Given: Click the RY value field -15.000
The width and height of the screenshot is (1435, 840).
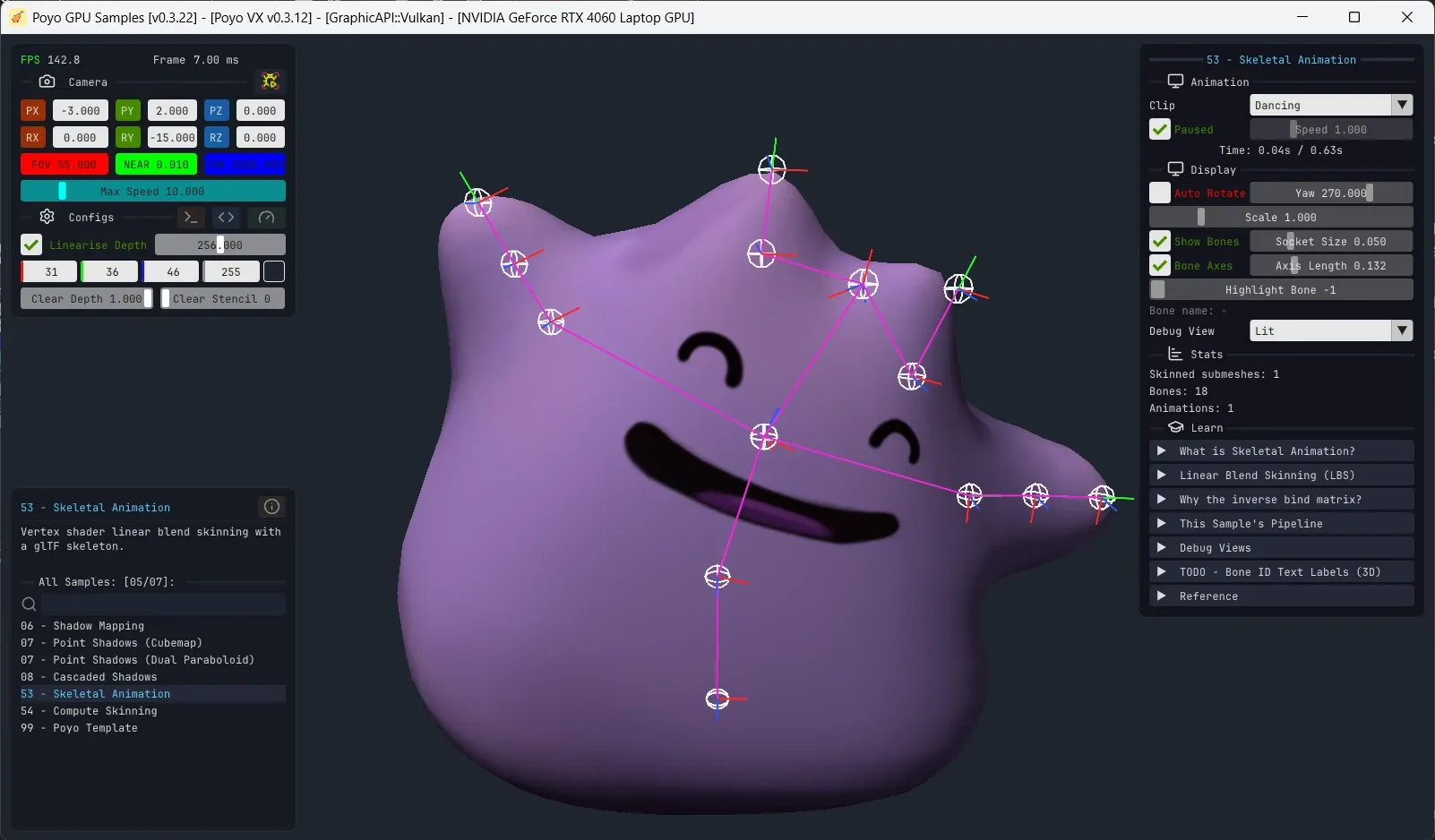Looking at the screenshot, I should [172, 137].
